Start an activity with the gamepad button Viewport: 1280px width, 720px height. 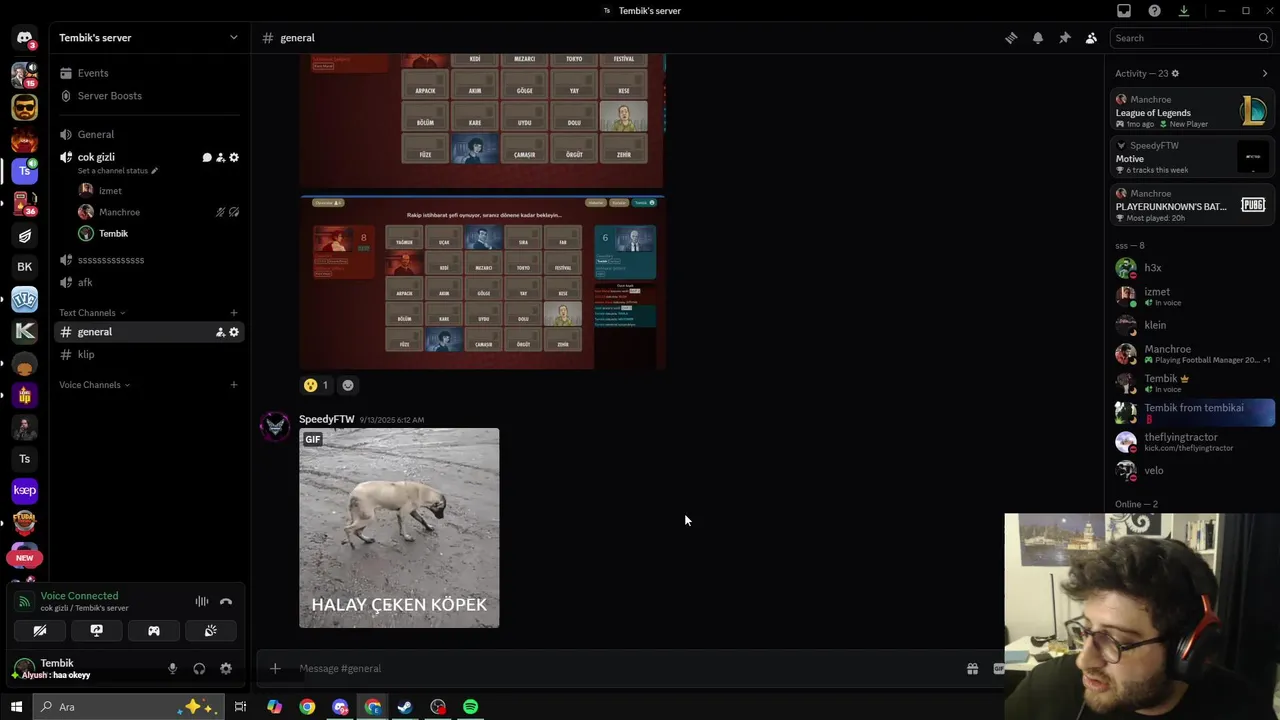(x=154, y=631)
